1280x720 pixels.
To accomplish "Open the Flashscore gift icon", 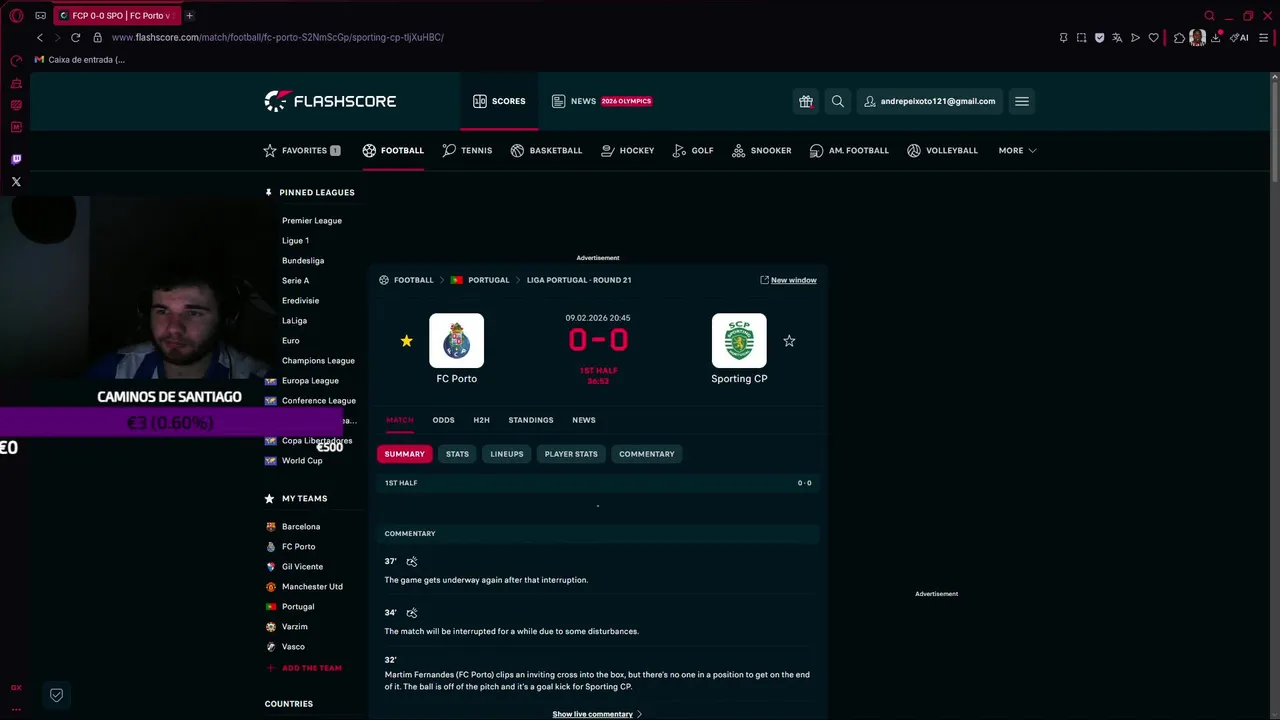I will [x=806, y=101].
